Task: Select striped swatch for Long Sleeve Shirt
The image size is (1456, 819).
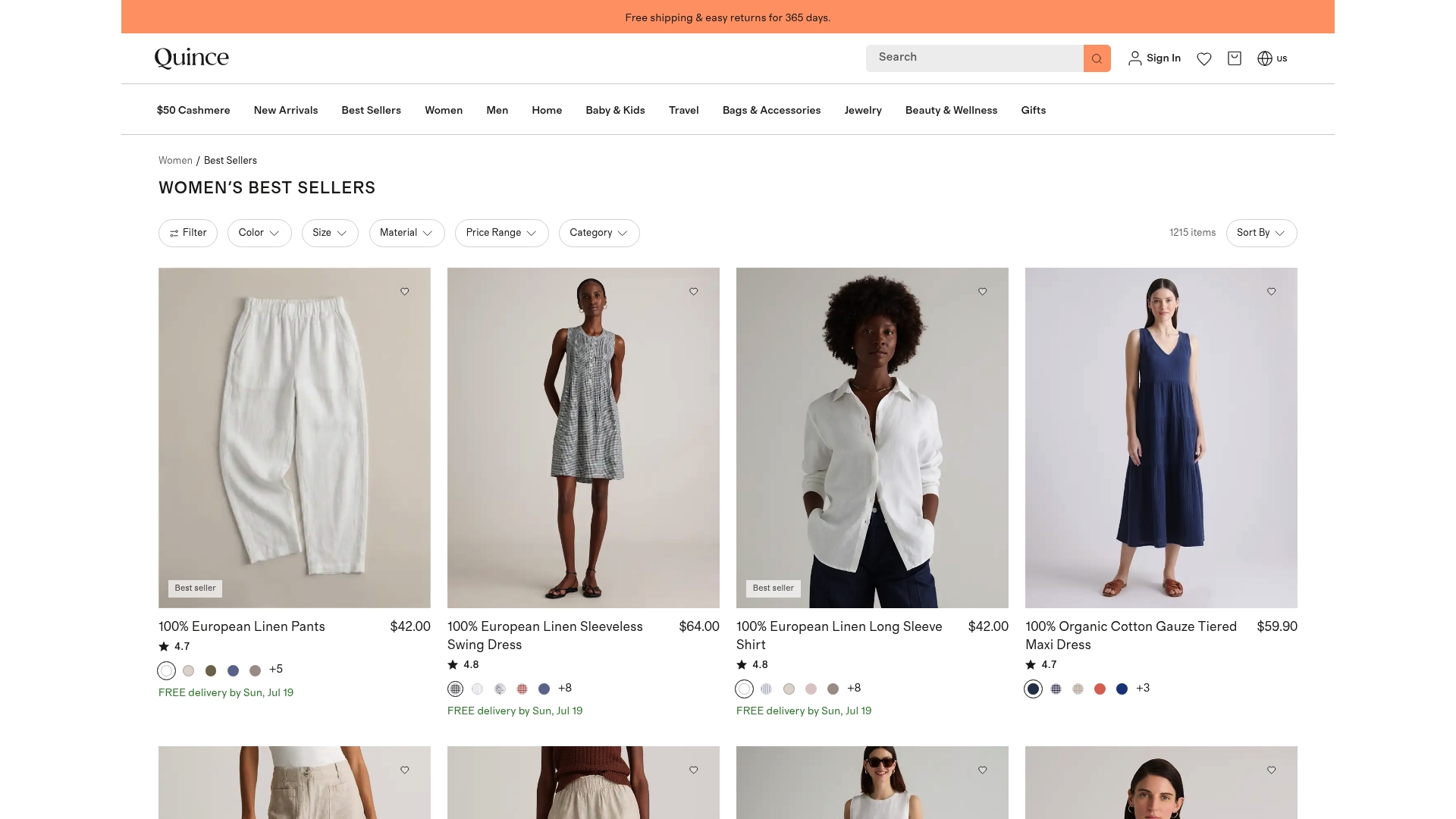Action: 767,689
